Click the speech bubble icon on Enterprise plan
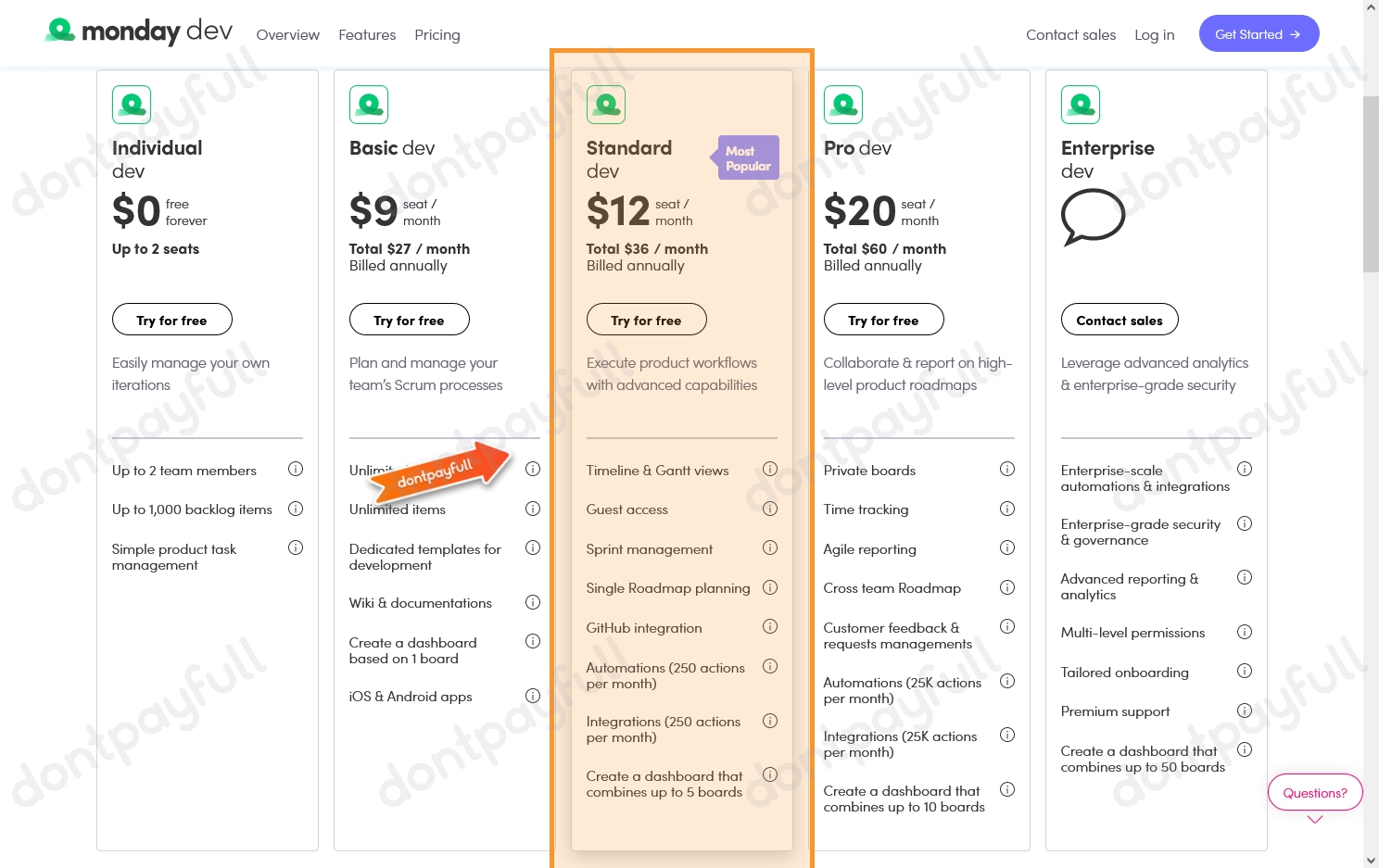This screenshot has height=868, width=1379. point(1094,218)
